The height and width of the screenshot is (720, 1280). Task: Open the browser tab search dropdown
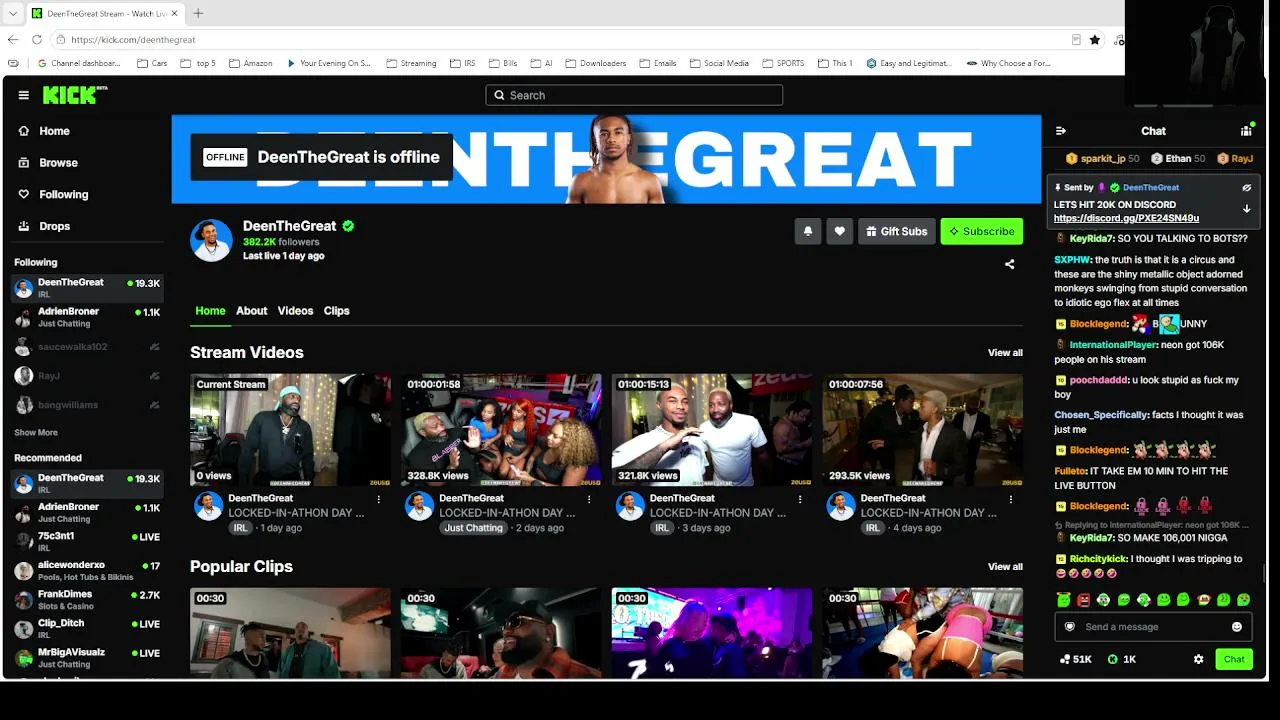coord(13,13)
